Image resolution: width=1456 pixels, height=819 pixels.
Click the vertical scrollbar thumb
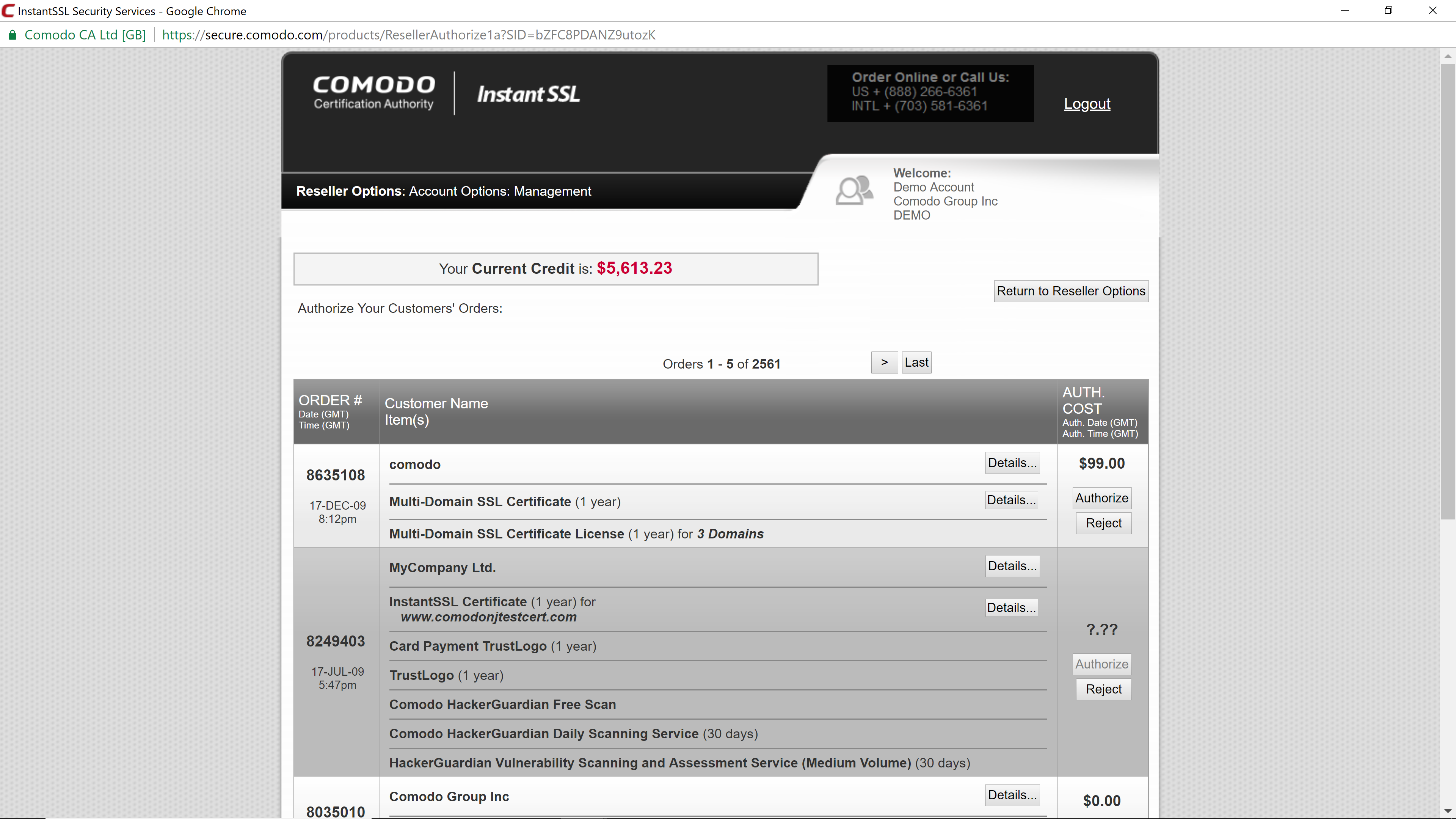point(1448,291)
